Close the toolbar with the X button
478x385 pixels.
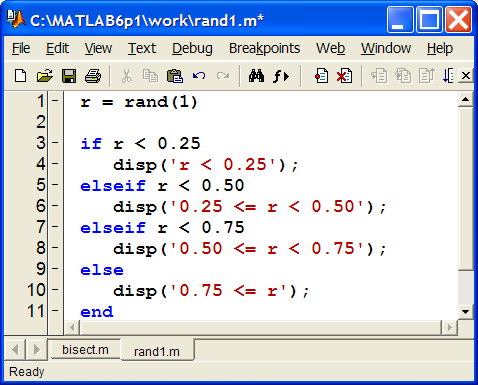tap(466, 76)
